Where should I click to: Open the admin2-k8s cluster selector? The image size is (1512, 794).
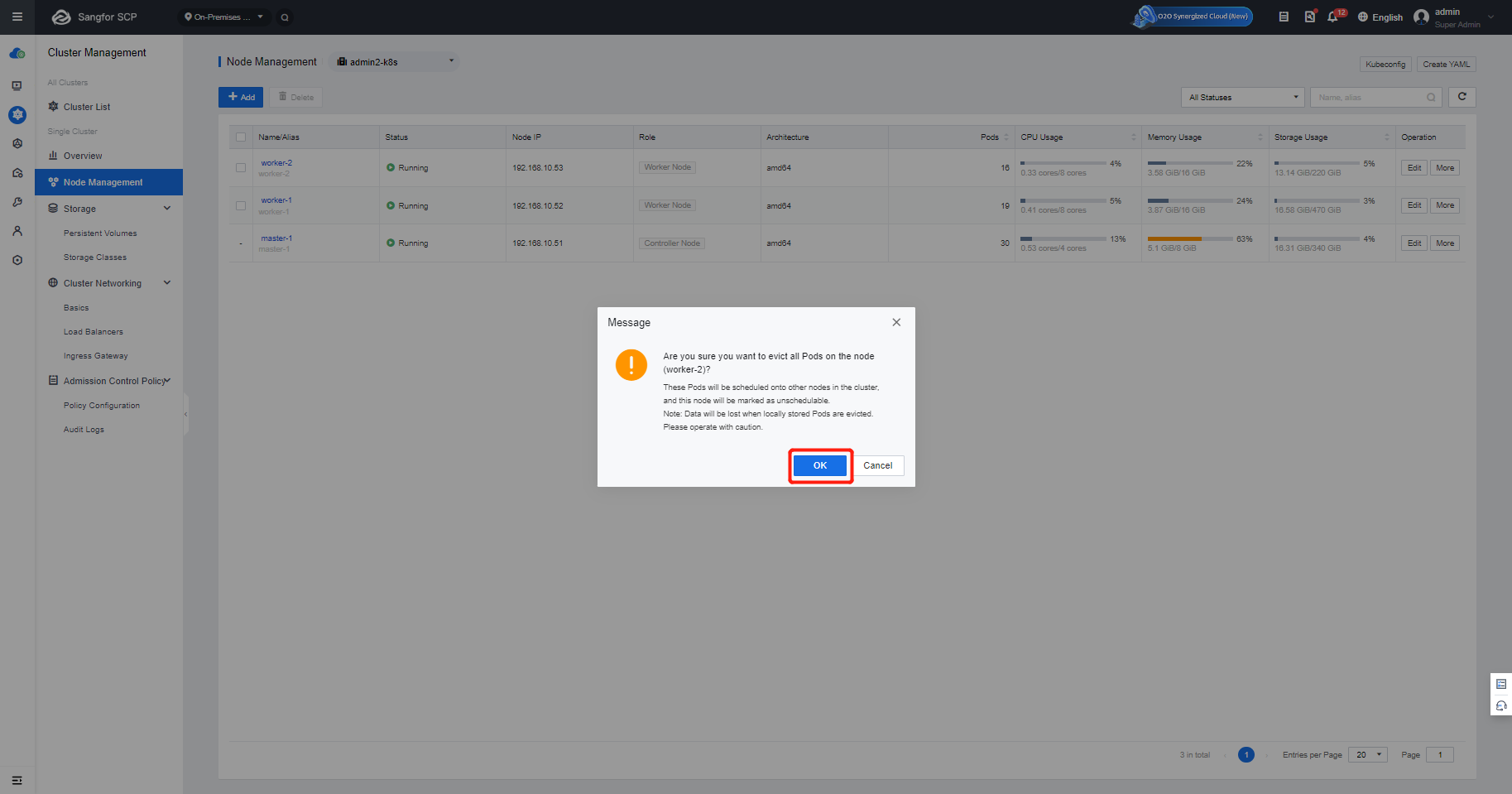click(395, 62)
